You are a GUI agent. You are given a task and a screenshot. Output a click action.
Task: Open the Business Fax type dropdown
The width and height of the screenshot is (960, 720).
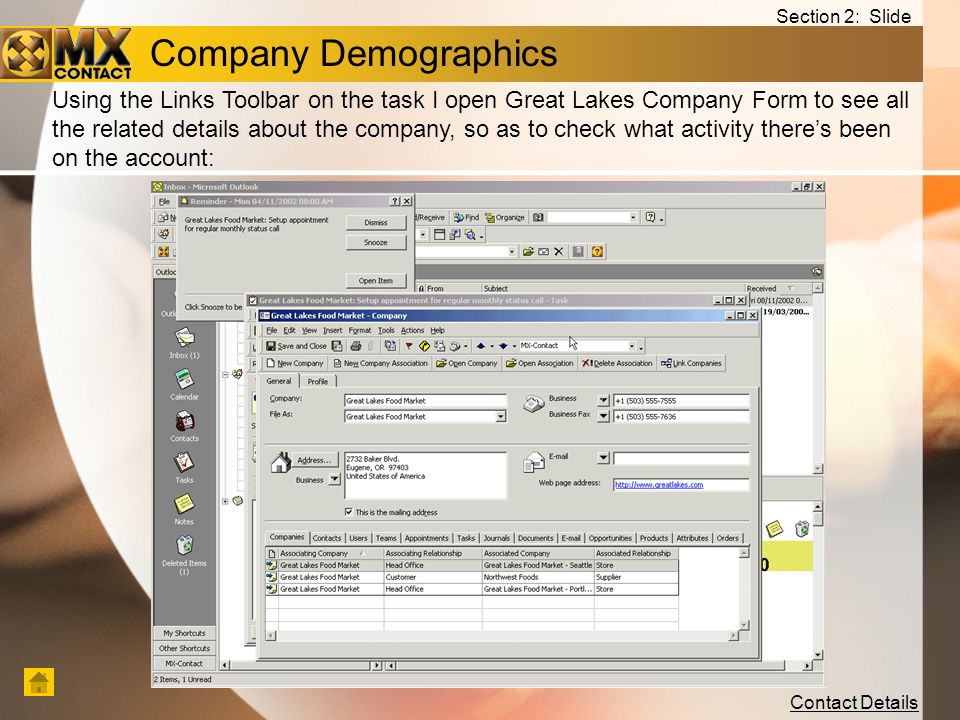(x=603, y=416)
